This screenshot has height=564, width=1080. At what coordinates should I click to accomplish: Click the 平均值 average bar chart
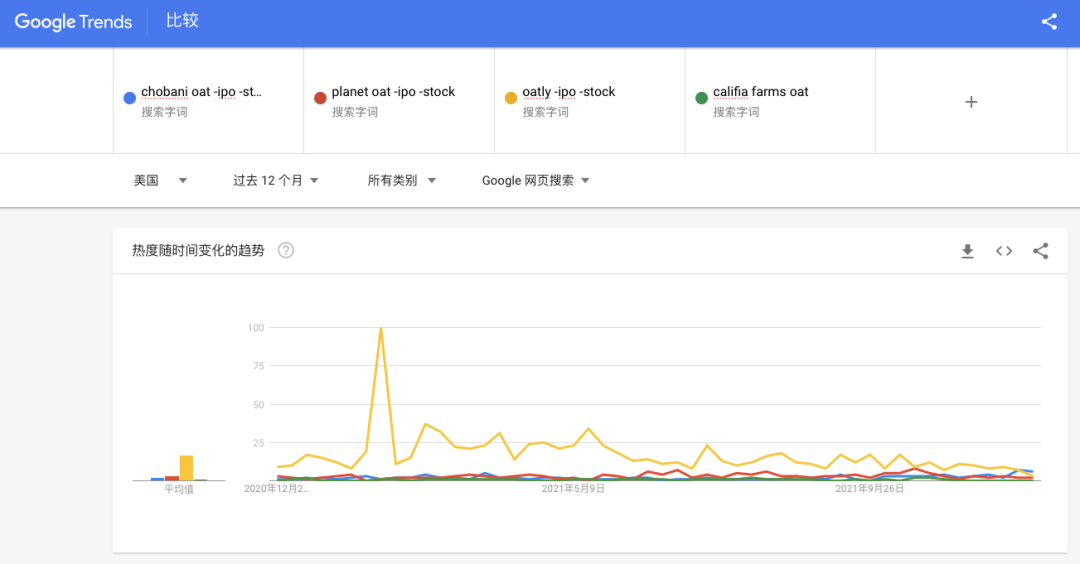179,470
